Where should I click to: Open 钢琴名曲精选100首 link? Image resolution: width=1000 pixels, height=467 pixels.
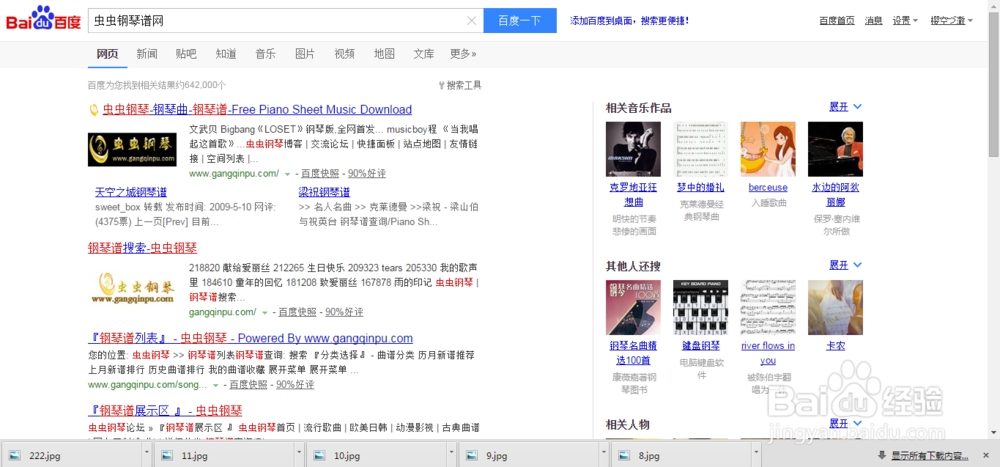point(633,353)
